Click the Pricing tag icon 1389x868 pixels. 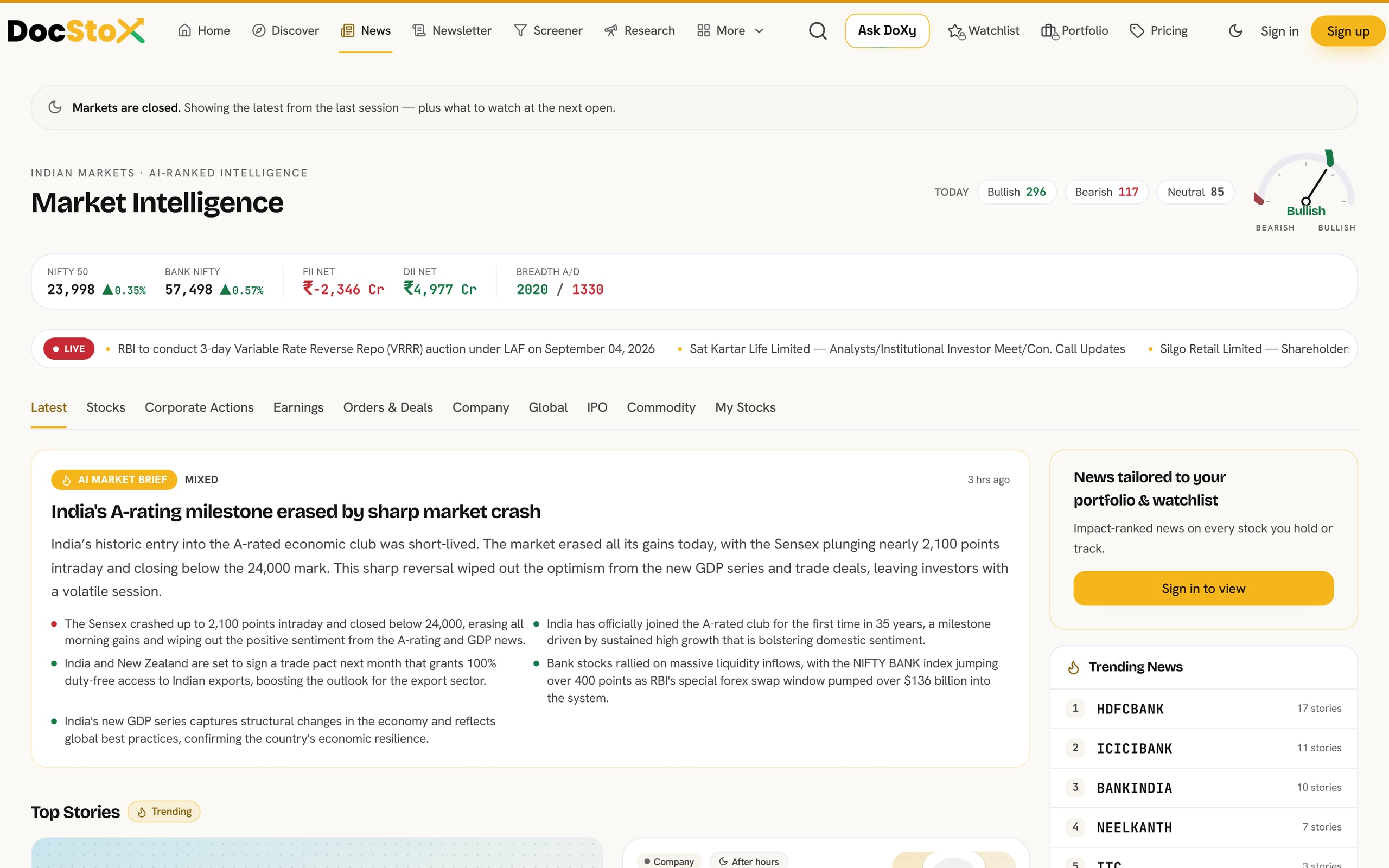pyautogui.click(x=1137, y=31)
